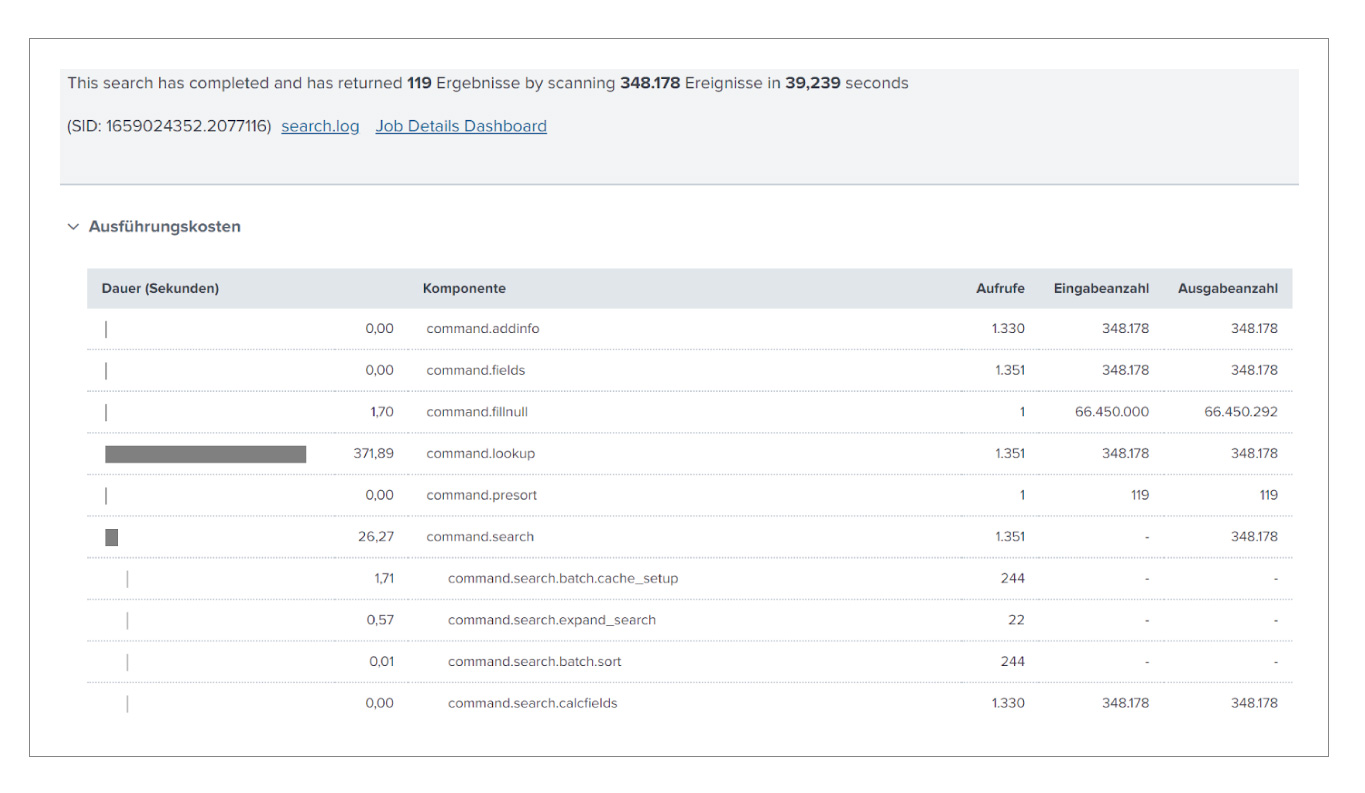The image size is (1365, 793).
Task: Click the Aufrufe column header
Action: [x=1000, y=289]
